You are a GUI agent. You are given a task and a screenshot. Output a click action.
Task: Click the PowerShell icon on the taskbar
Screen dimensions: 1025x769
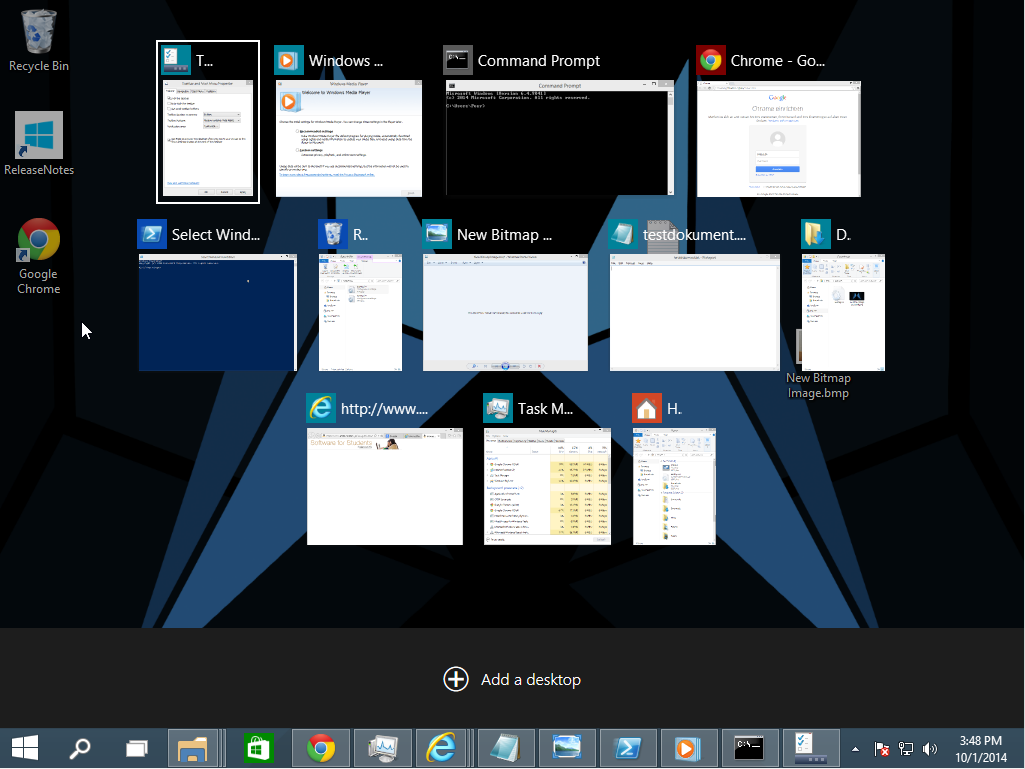(627, 747)
